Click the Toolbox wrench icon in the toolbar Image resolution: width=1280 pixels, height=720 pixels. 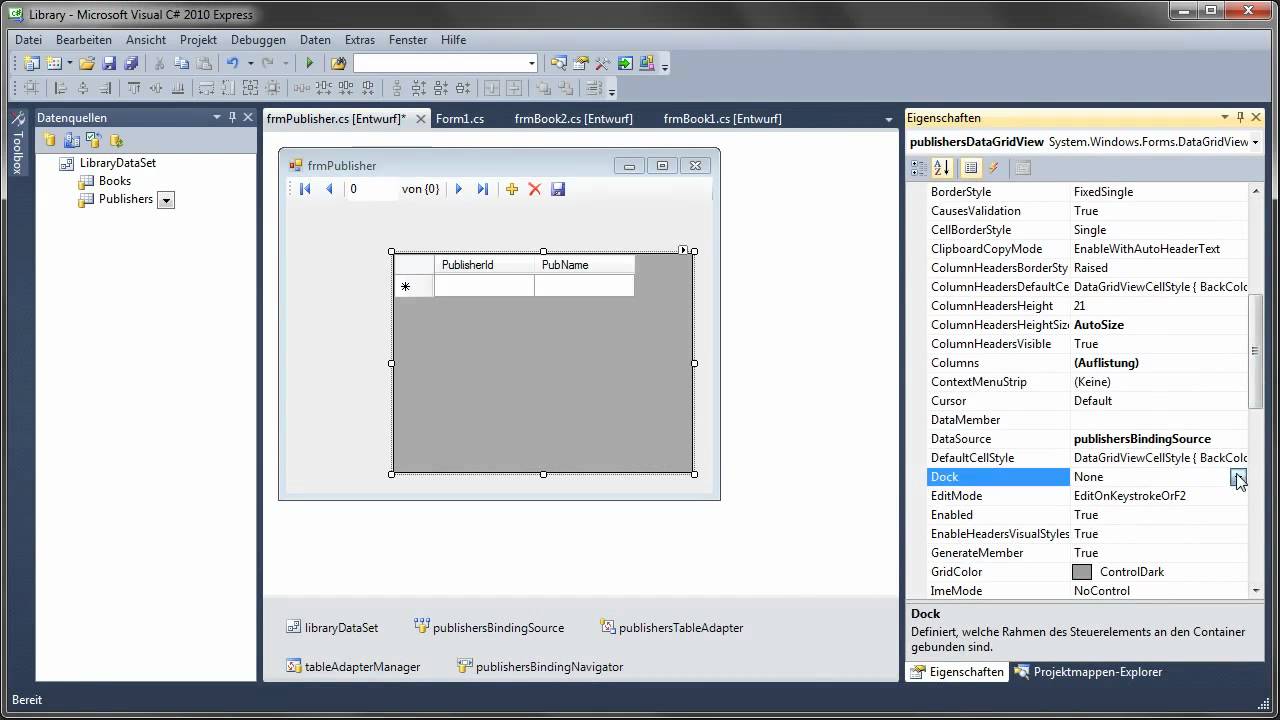click(x=603, y=63)
